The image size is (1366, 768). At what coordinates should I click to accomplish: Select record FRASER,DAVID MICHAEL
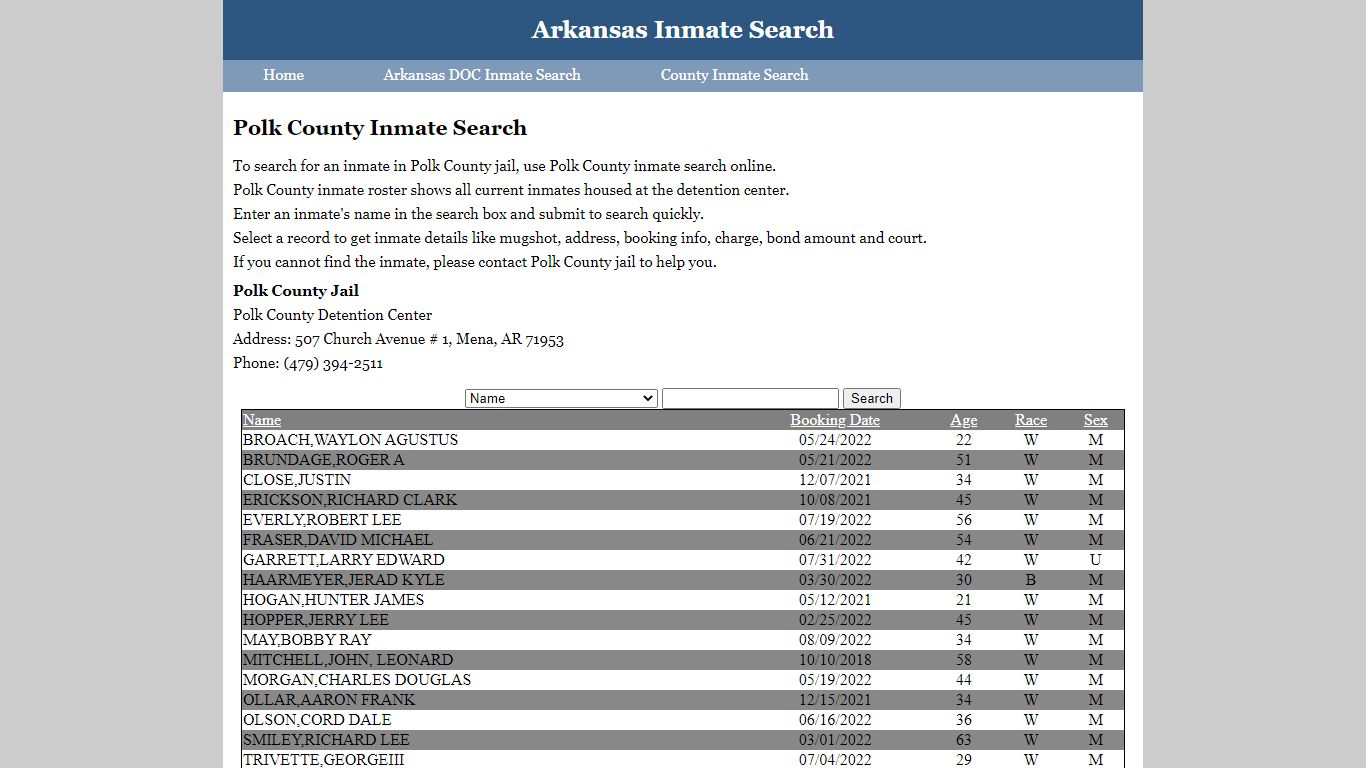[683, 540]
